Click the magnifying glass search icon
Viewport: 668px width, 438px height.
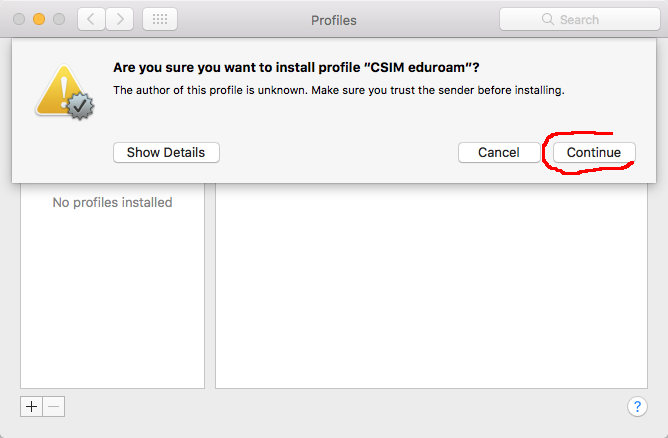[x=548, y=19]
